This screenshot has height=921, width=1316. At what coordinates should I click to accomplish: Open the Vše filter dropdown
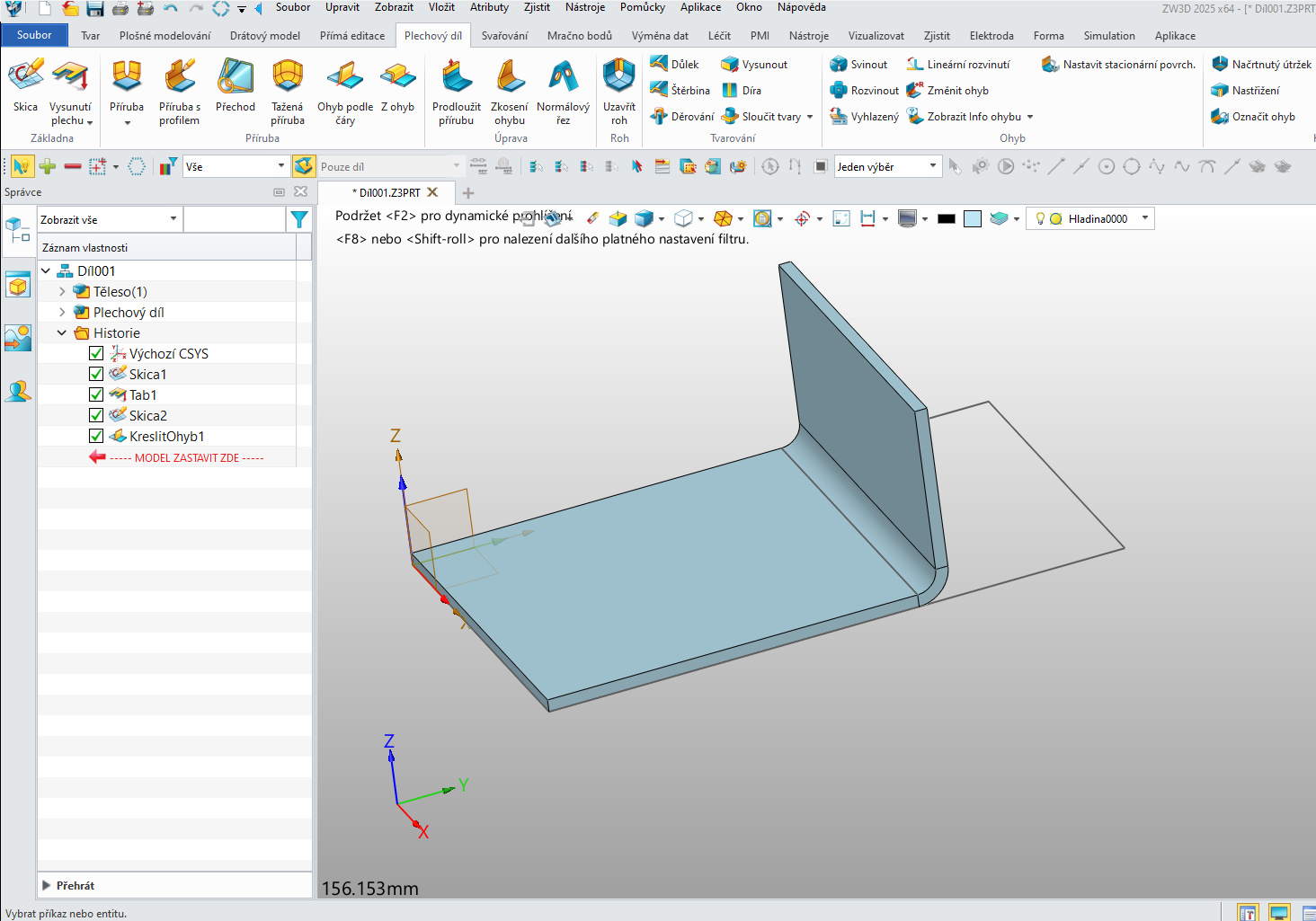point(236,166)
